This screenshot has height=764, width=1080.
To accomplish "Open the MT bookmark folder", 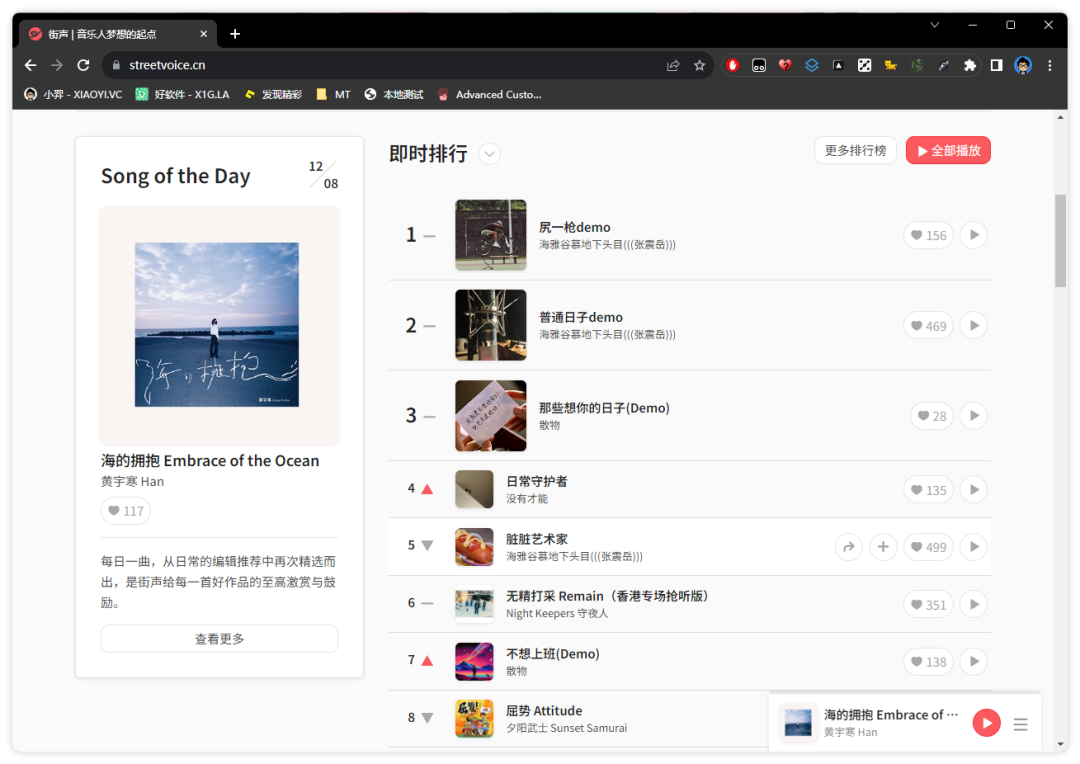I will tap(333, 94).
